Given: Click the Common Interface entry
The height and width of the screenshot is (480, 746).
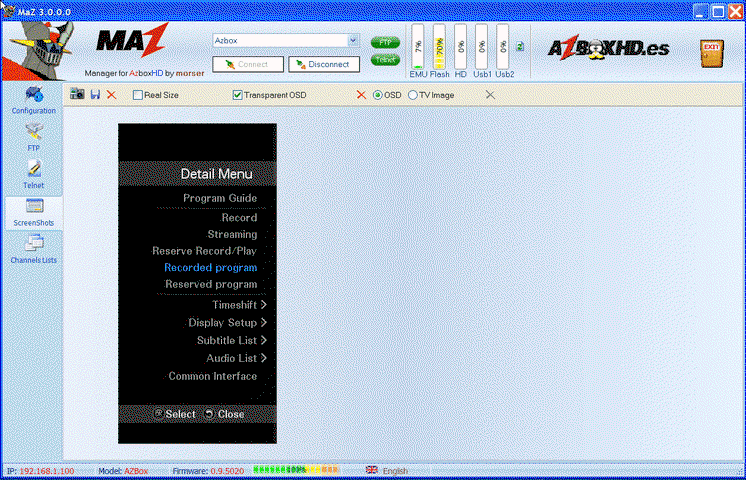Looking at the screenshot, I should click(x=213, y=376).
